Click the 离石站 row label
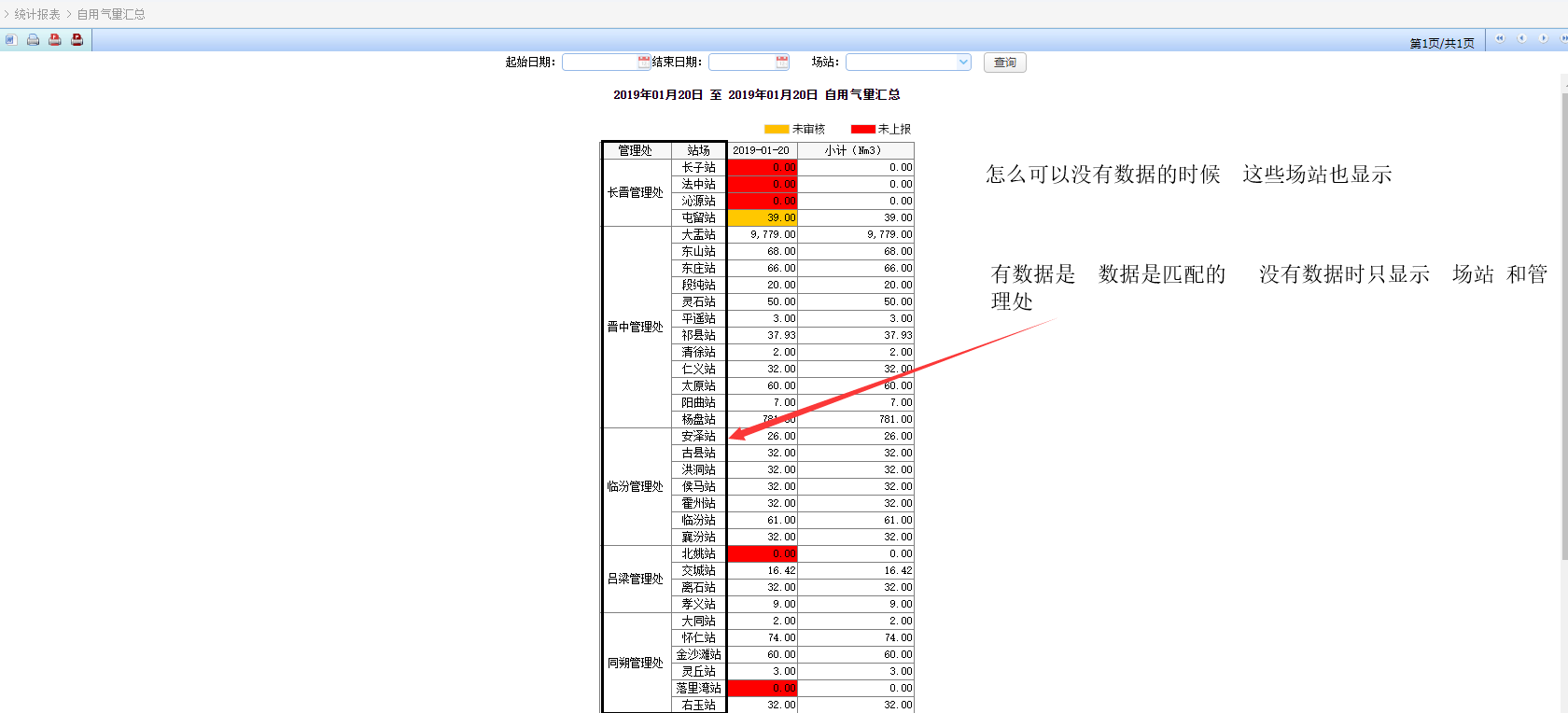The image size is (1568, 713). point(699,587)
